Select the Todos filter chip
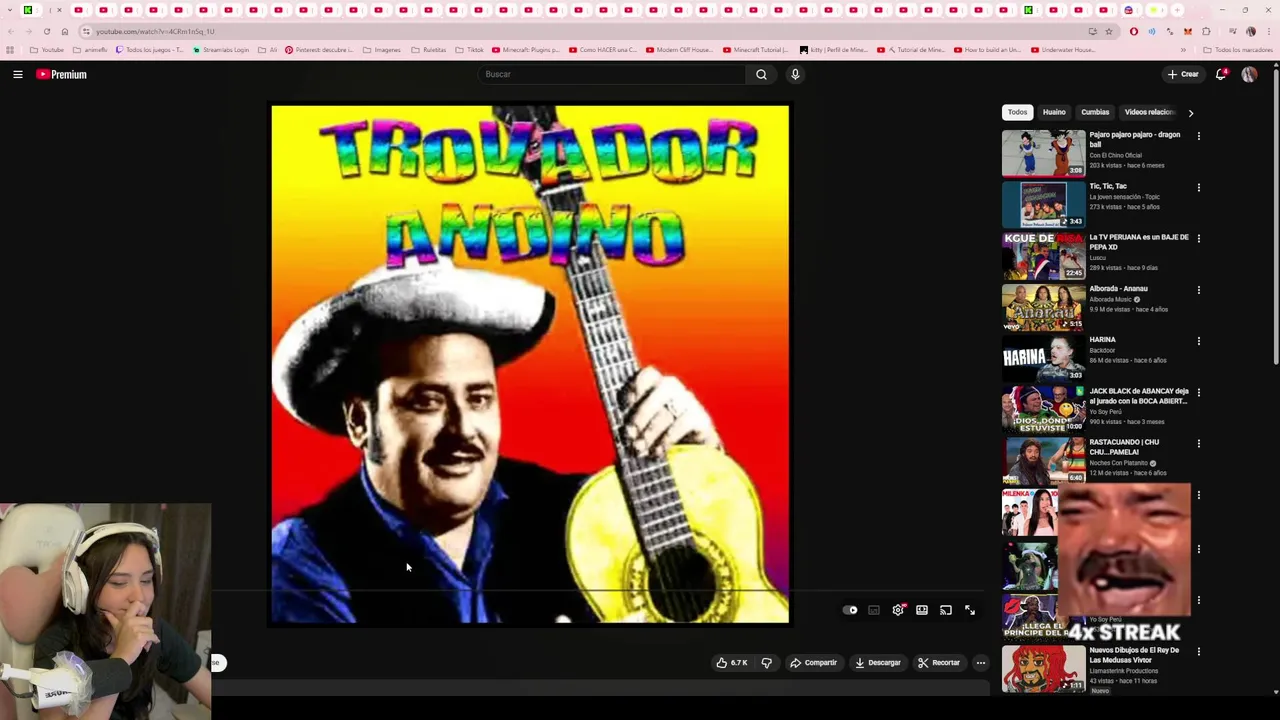1280x720 pixels. point(1017,112)
